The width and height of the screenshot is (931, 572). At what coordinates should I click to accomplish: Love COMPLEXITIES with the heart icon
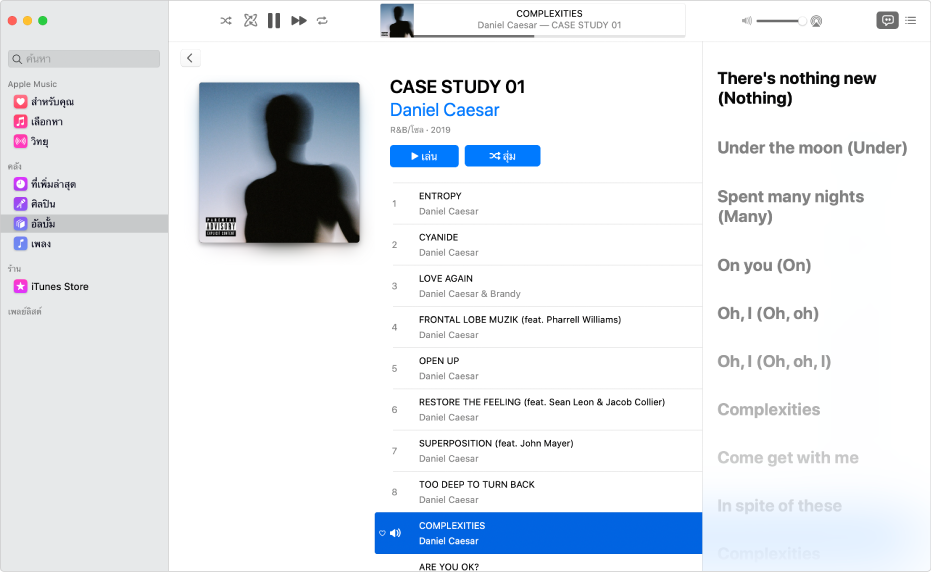pyautogui.click(x=382, y=533)
